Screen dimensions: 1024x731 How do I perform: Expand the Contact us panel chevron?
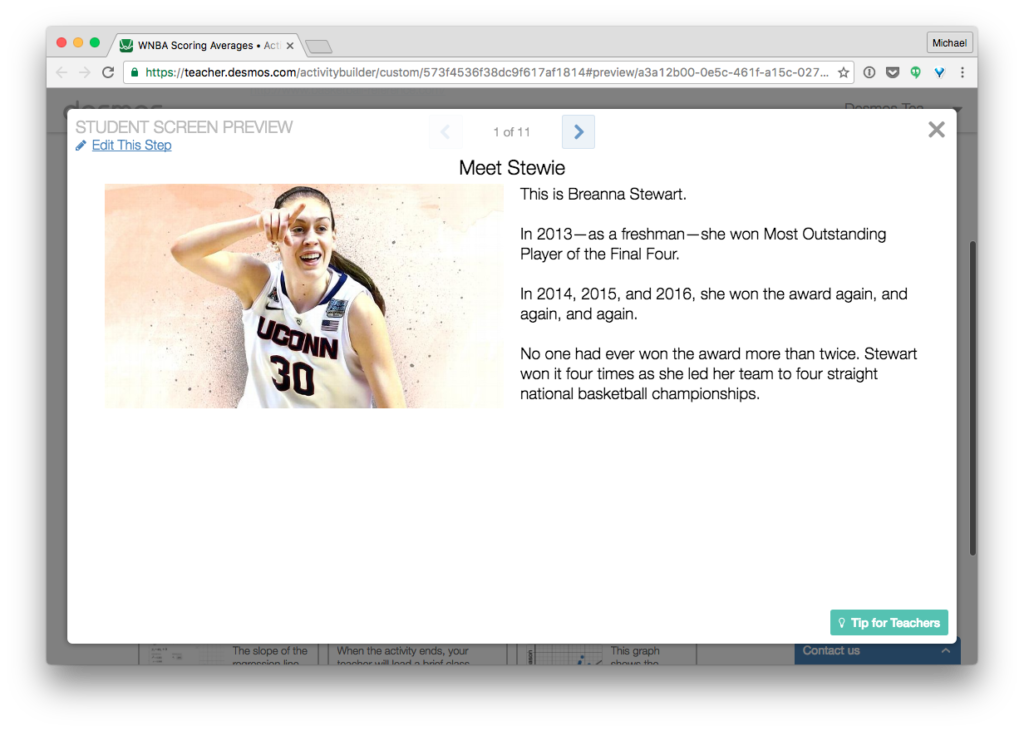click(x=945, y=651)
